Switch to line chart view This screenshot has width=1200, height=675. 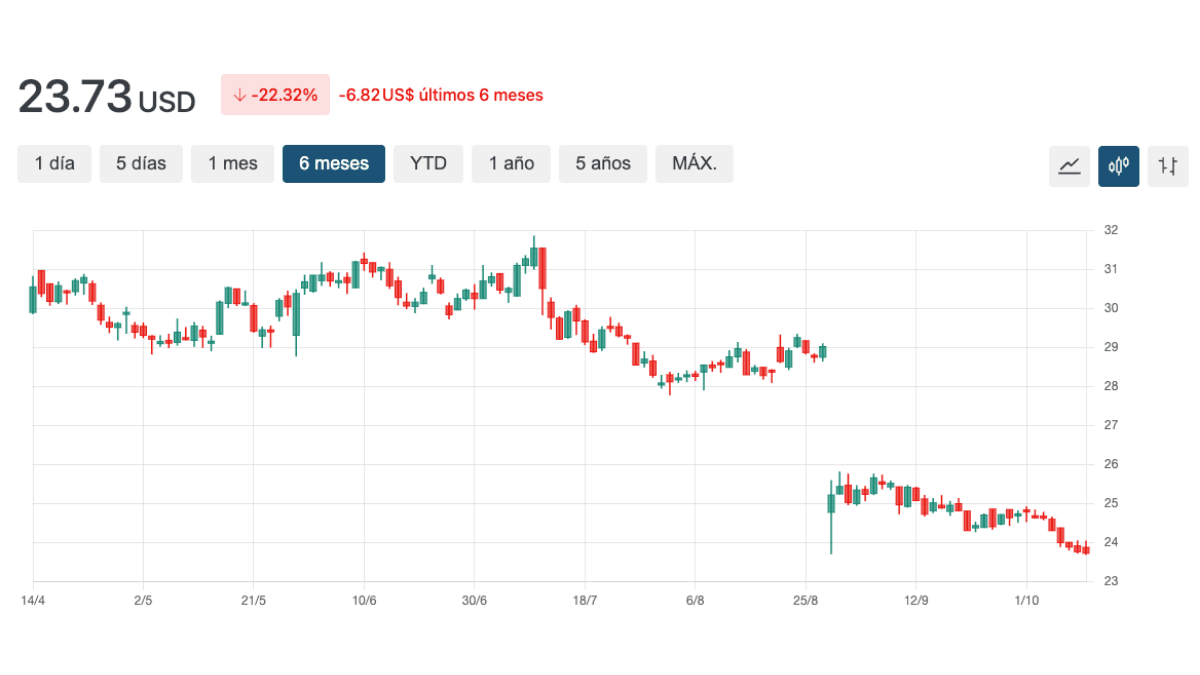[x=1069, y=166]
